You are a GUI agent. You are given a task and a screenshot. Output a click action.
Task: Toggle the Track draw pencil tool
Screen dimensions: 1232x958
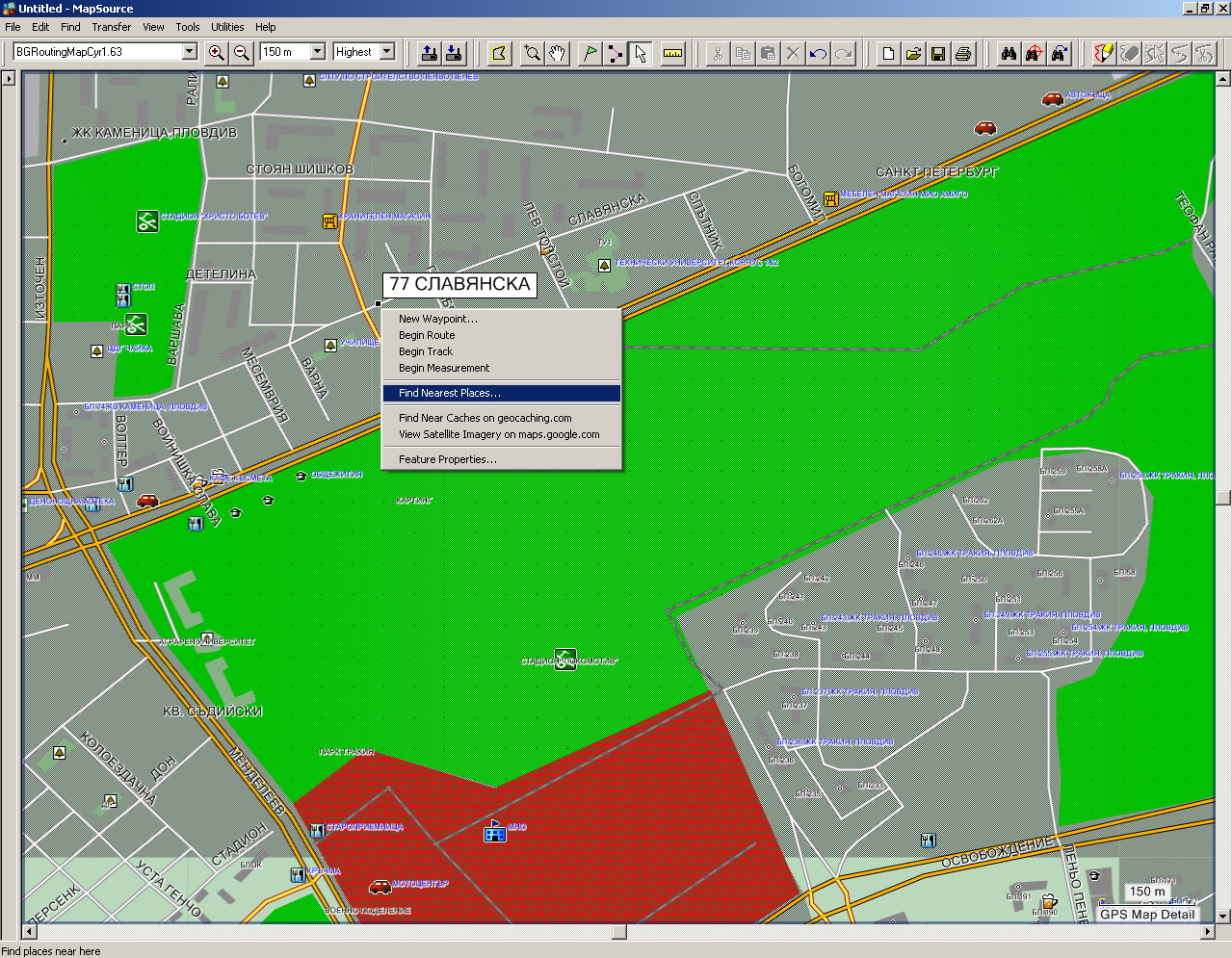(1104, 53)
